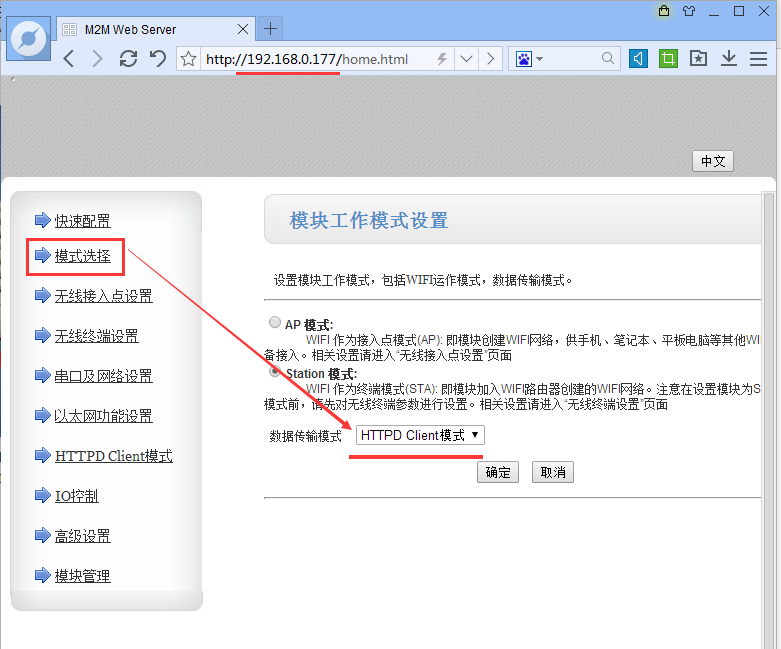This screenshot has height=649, width=781.
Task: Click the forward navigation arrow
Action: coord(97,59)
